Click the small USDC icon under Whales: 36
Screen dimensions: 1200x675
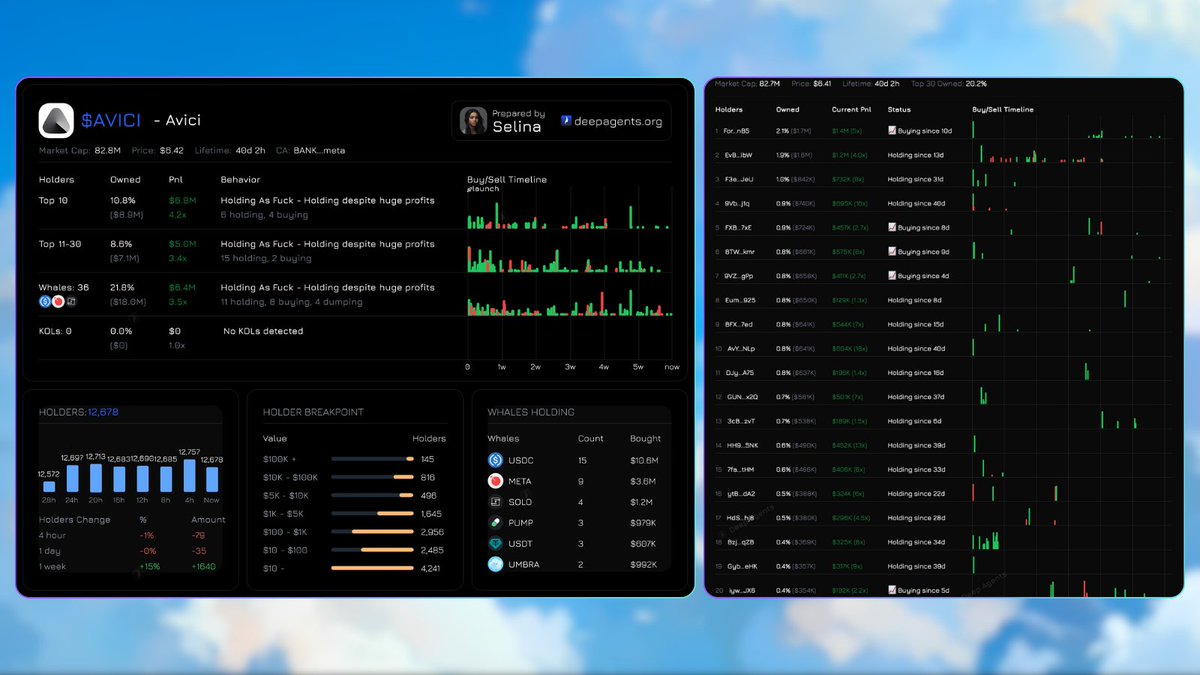tap(45, 301)
